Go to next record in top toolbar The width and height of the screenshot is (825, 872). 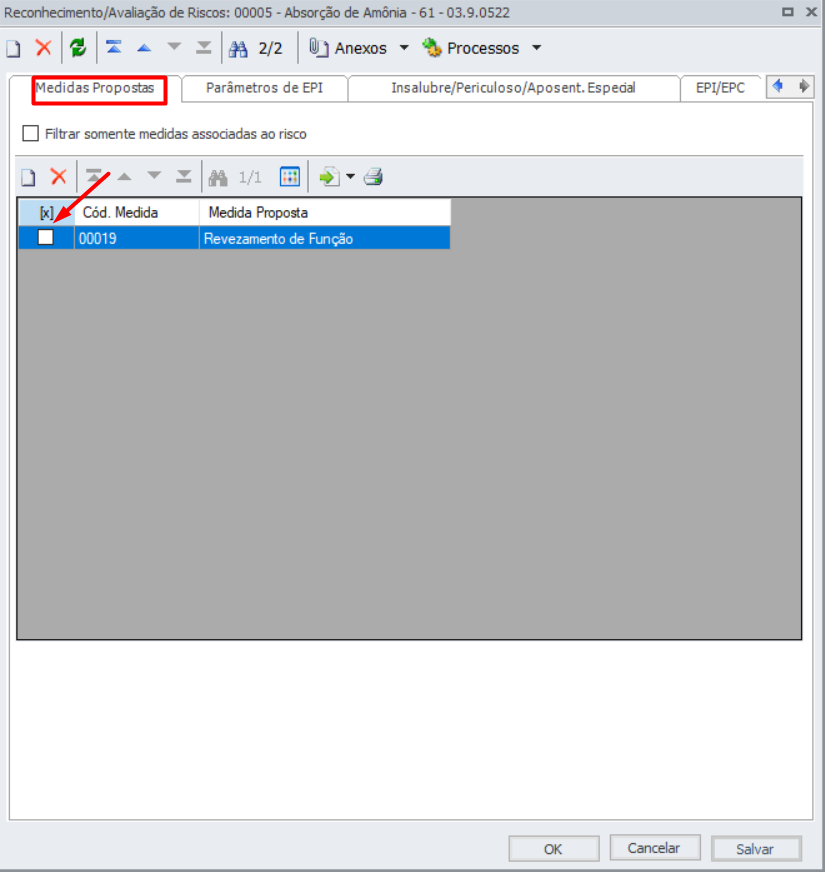point(174,47)
